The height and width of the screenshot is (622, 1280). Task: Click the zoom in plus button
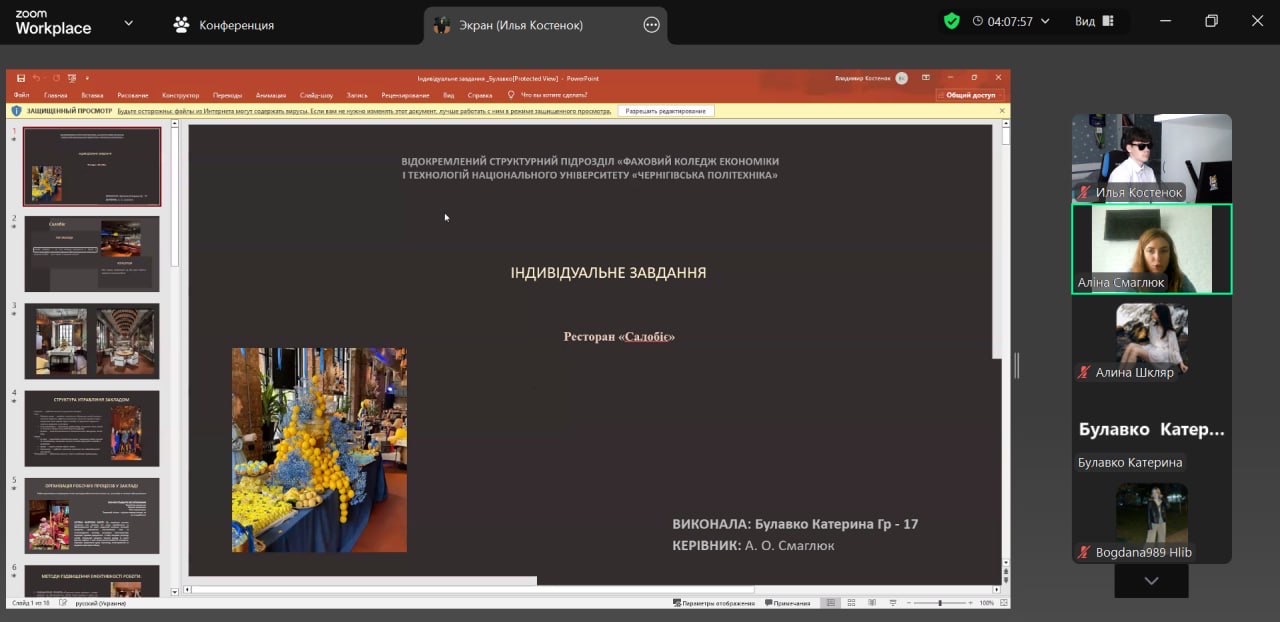click(970, 603)
